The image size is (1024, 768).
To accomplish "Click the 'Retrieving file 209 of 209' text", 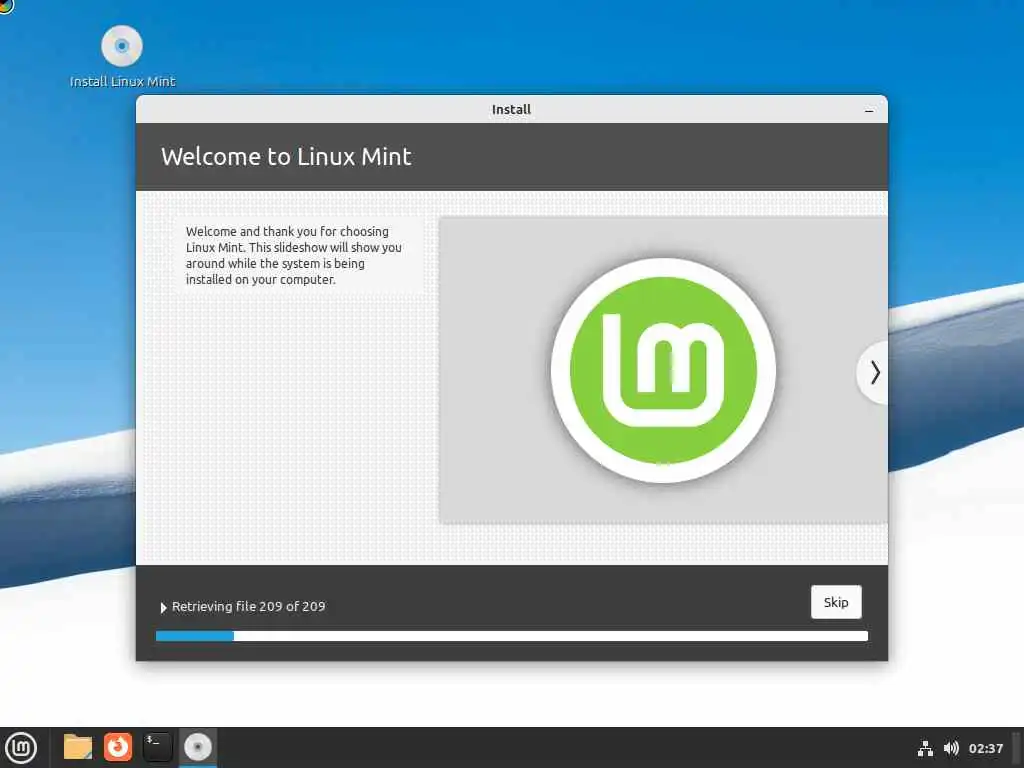I will tap(248, 607).
